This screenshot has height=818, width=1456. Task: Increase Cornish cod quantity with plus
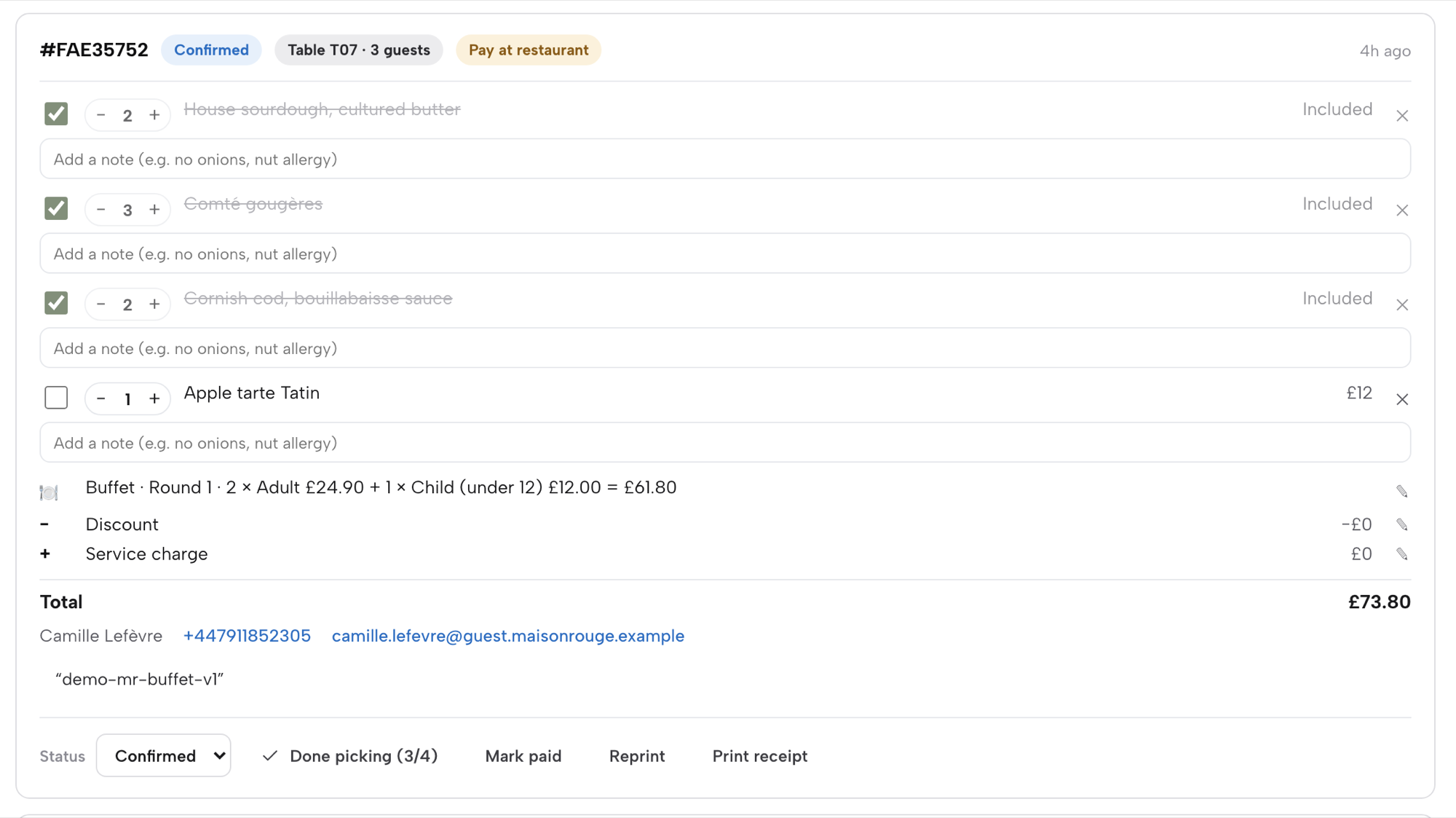point(154,304)
